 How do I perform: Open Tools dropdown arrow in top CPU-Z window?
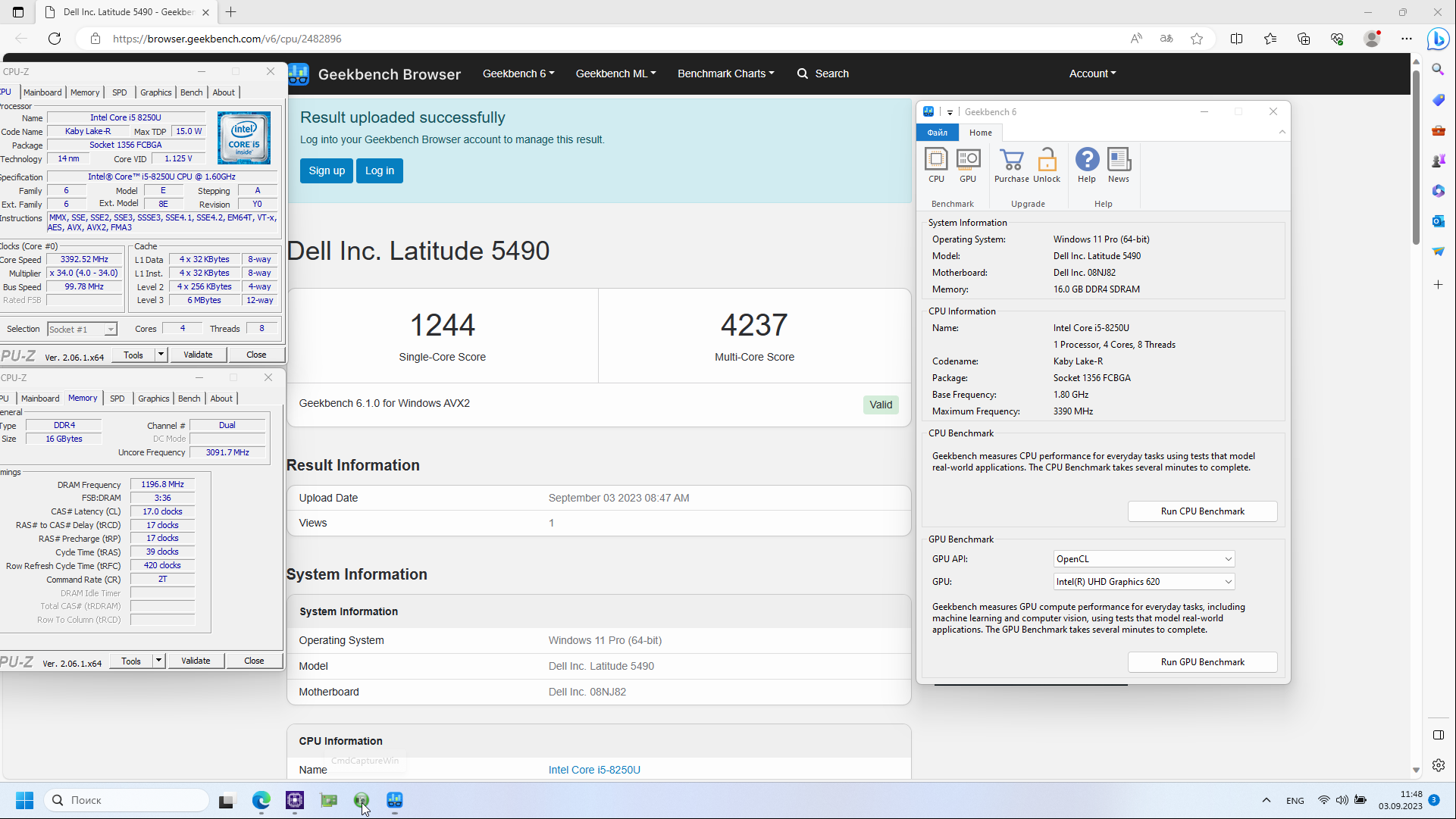[x=161, y=355]
